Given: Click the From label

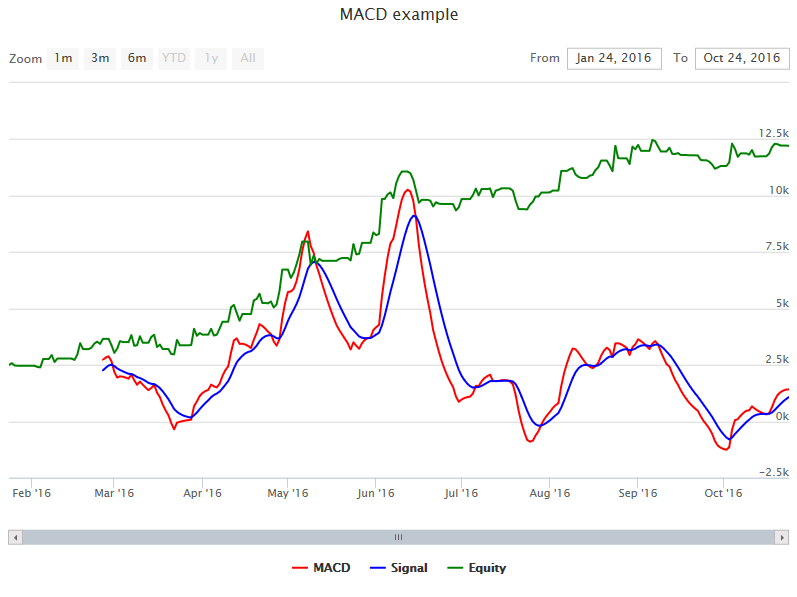Looking at the screenshot, I should point(544,58).
